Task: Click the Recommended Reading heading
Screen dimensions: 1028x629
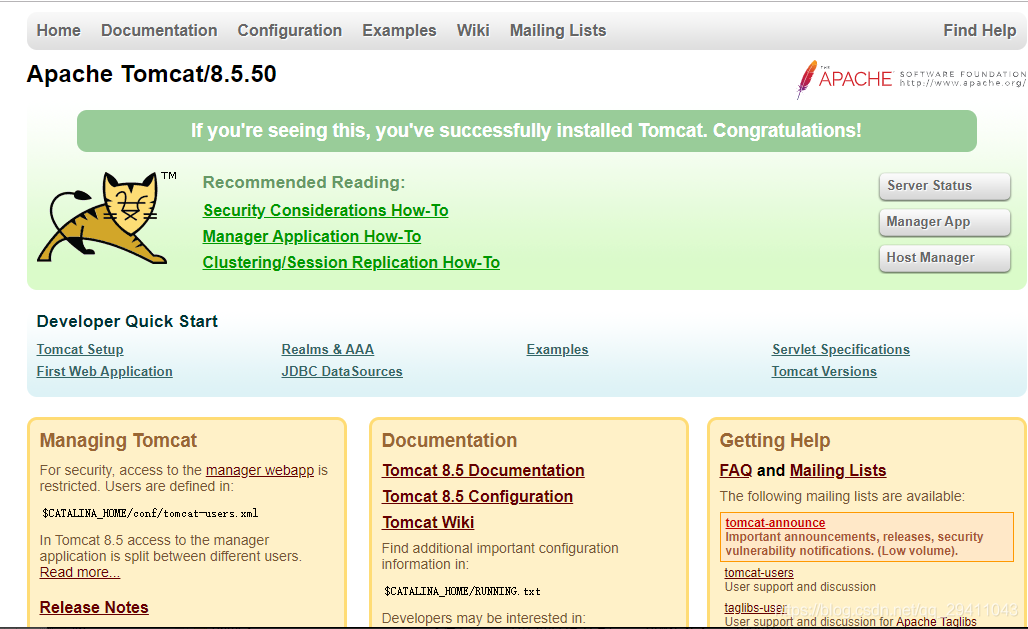Action: (304, 182)
